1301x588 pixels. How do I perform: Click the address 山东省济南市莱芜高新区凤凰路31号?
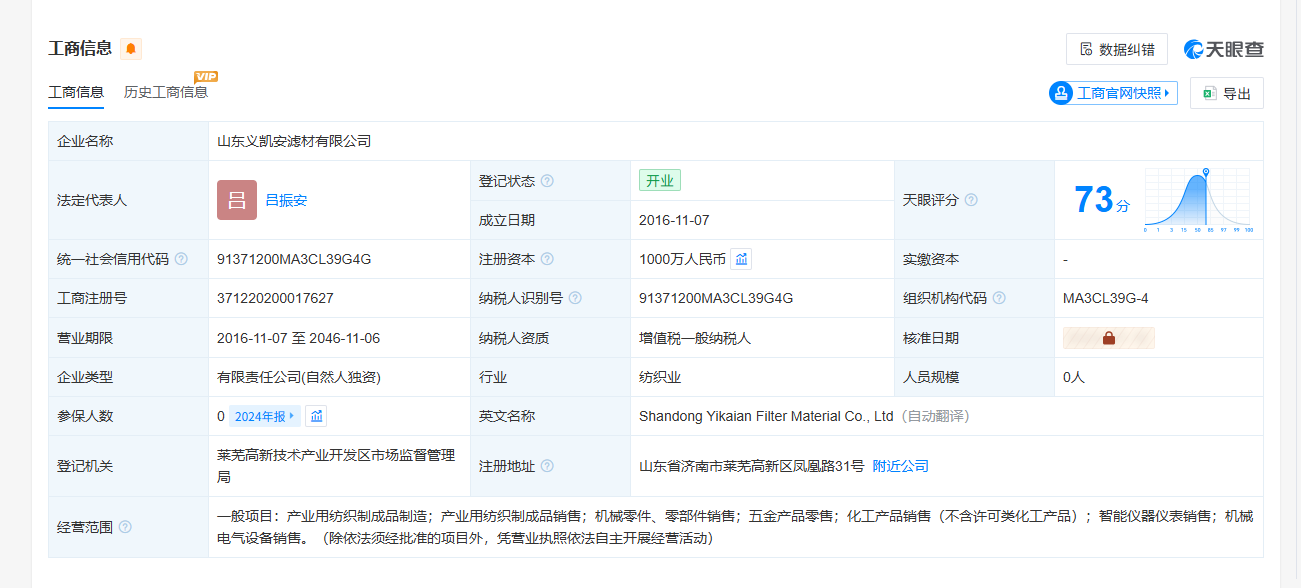coord(752,466)
